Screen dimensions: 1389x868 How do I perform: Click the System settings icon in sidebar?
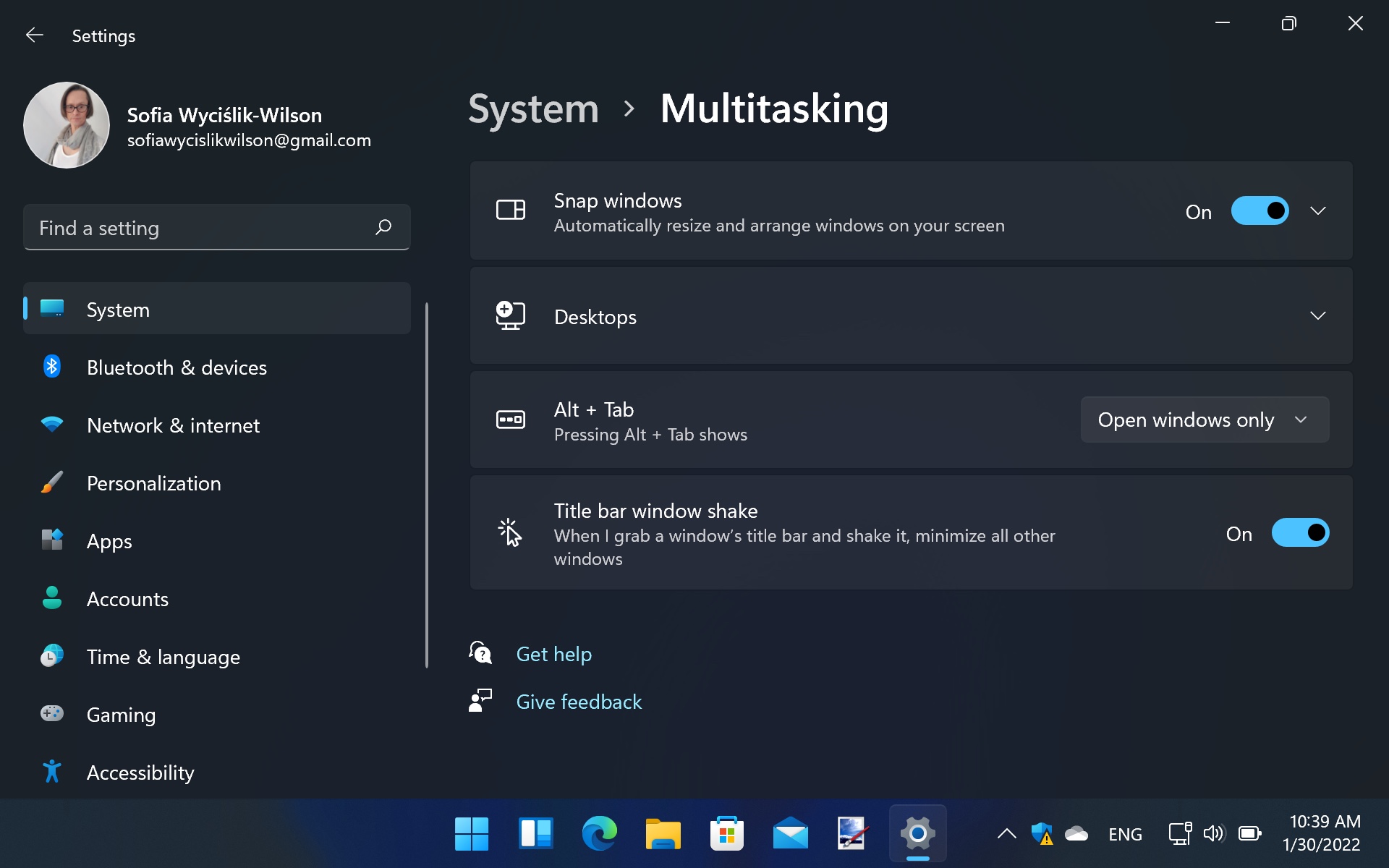tap(52, 309)
